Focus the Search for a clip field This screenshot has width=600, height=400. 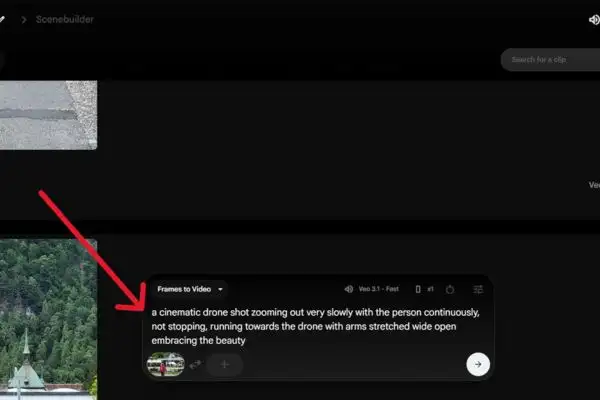(x=550, y=60)
